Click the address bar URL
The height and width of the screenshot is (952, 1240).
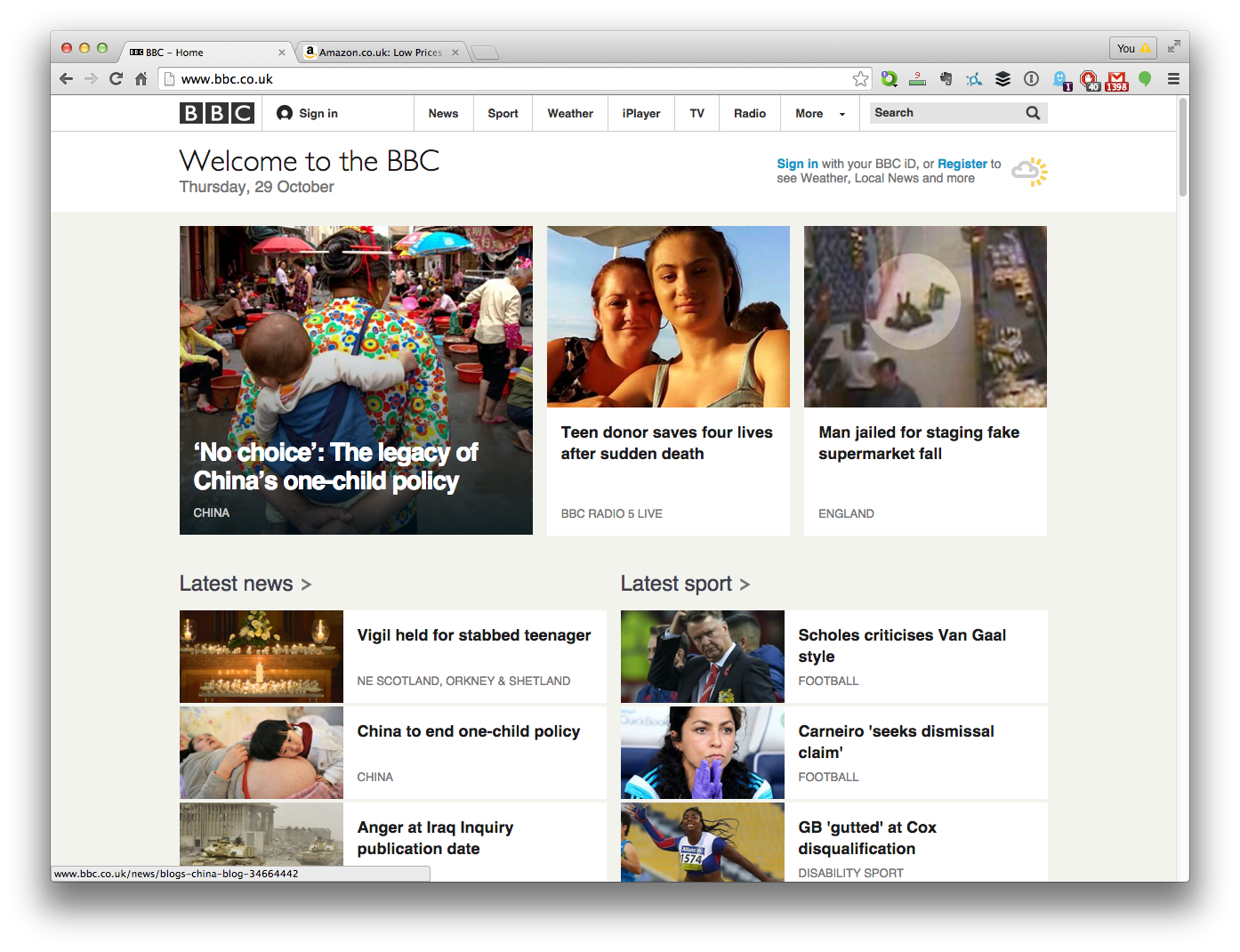(227, 79)
